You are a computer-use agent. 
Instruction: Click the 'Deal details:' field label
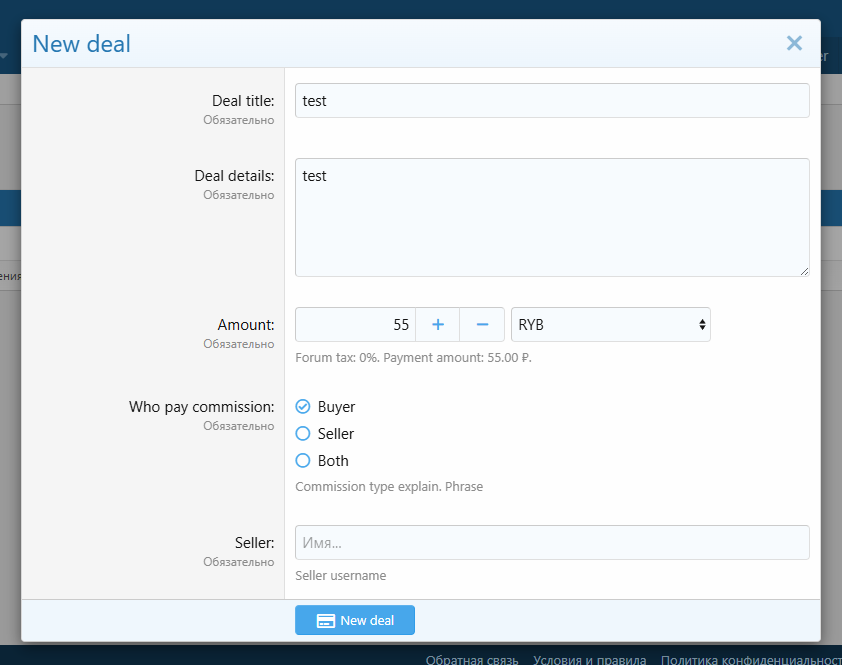[233, 176]
